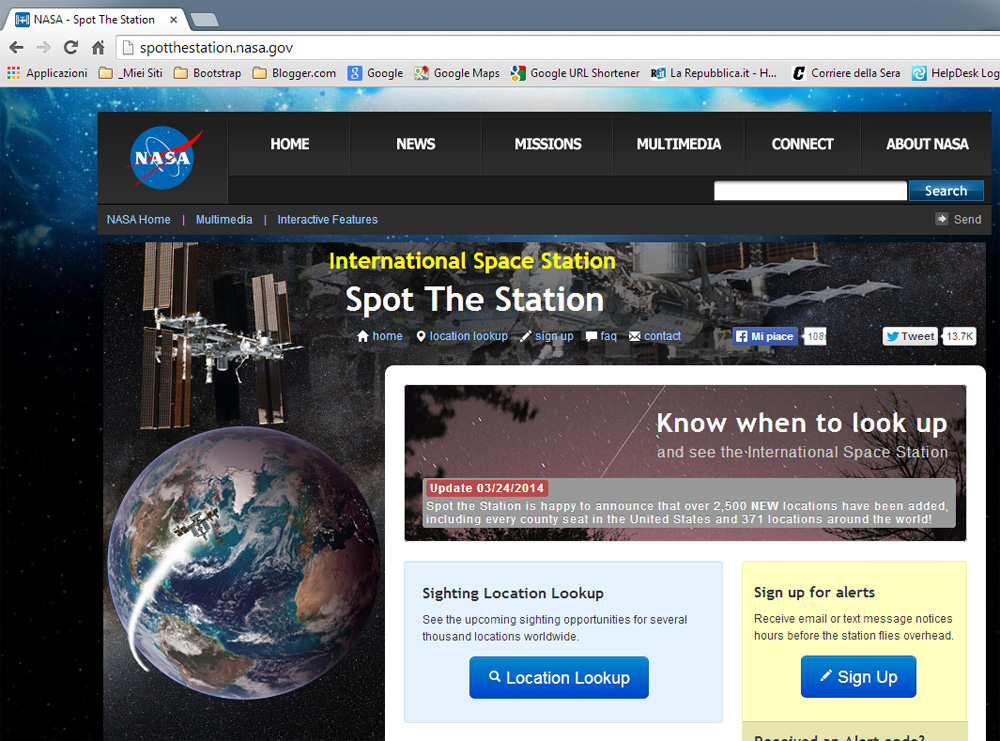1000x741 pixels.
Task: Reload the page with the refresh icon
Action: pos(71,47)
